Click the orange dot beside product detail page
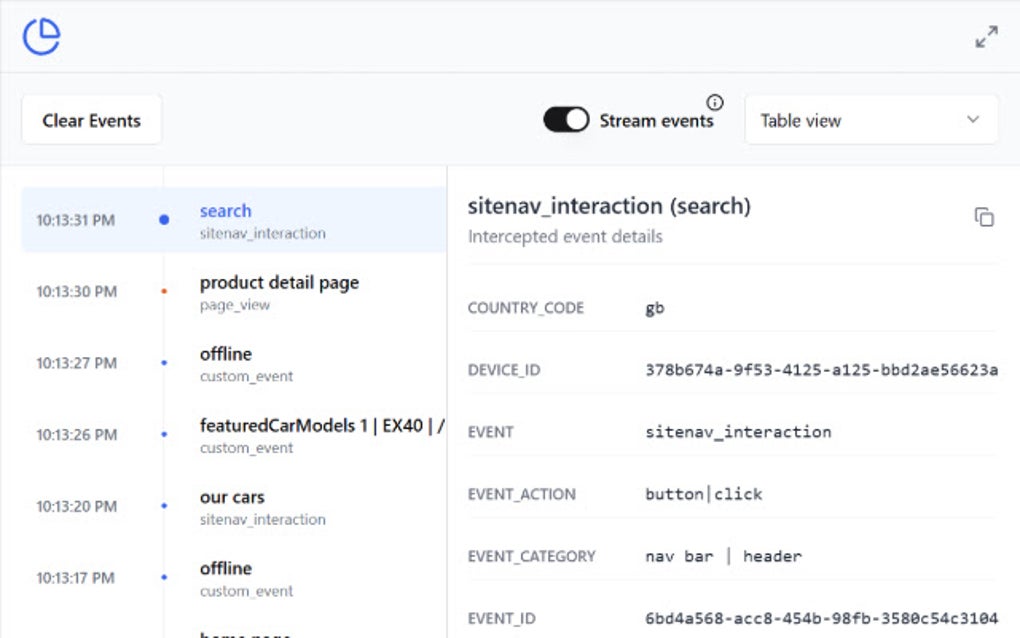 pos(163,292)
